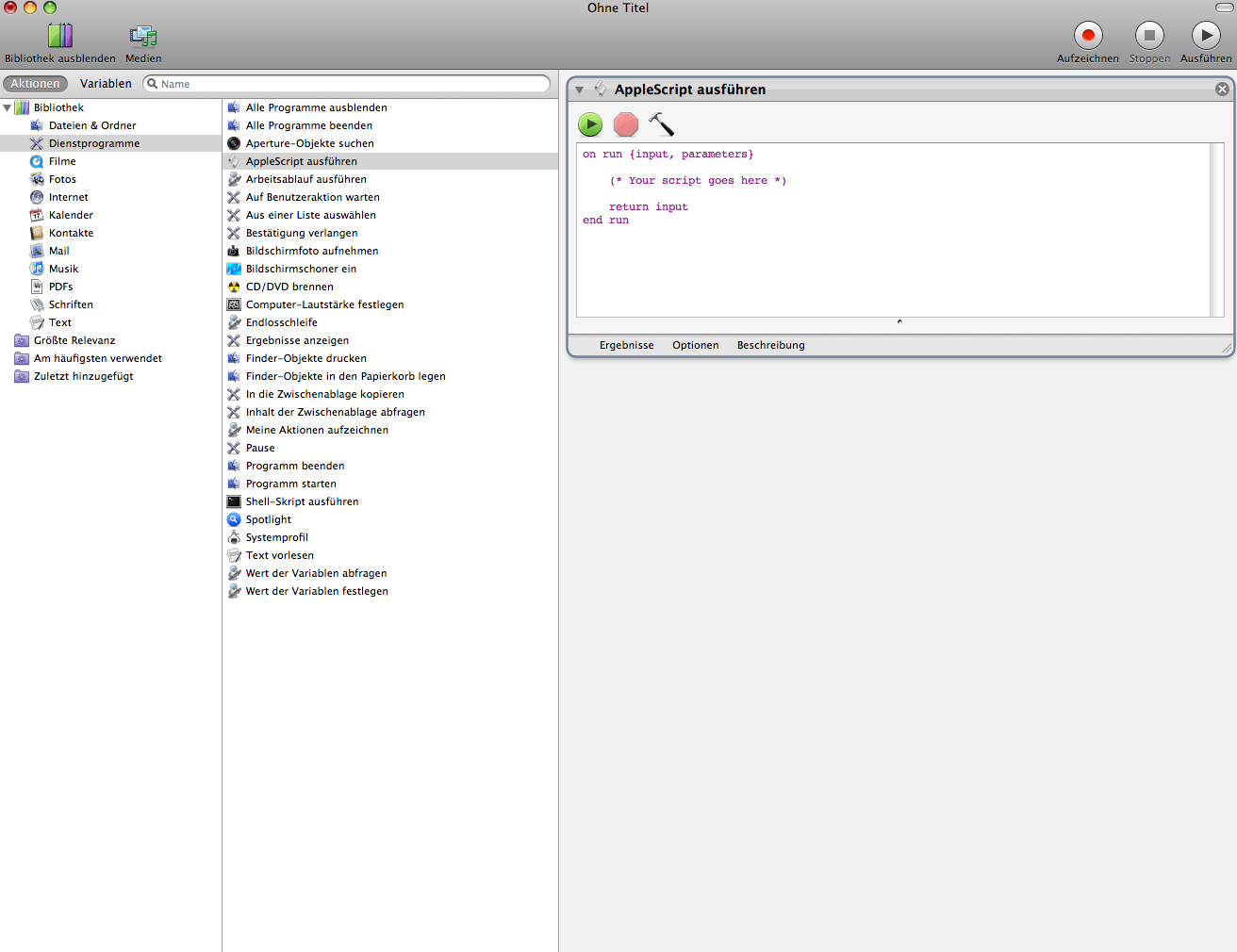Open the Optionen section of the action
This screenshot has width=1237, height=952.
(695, 345)
